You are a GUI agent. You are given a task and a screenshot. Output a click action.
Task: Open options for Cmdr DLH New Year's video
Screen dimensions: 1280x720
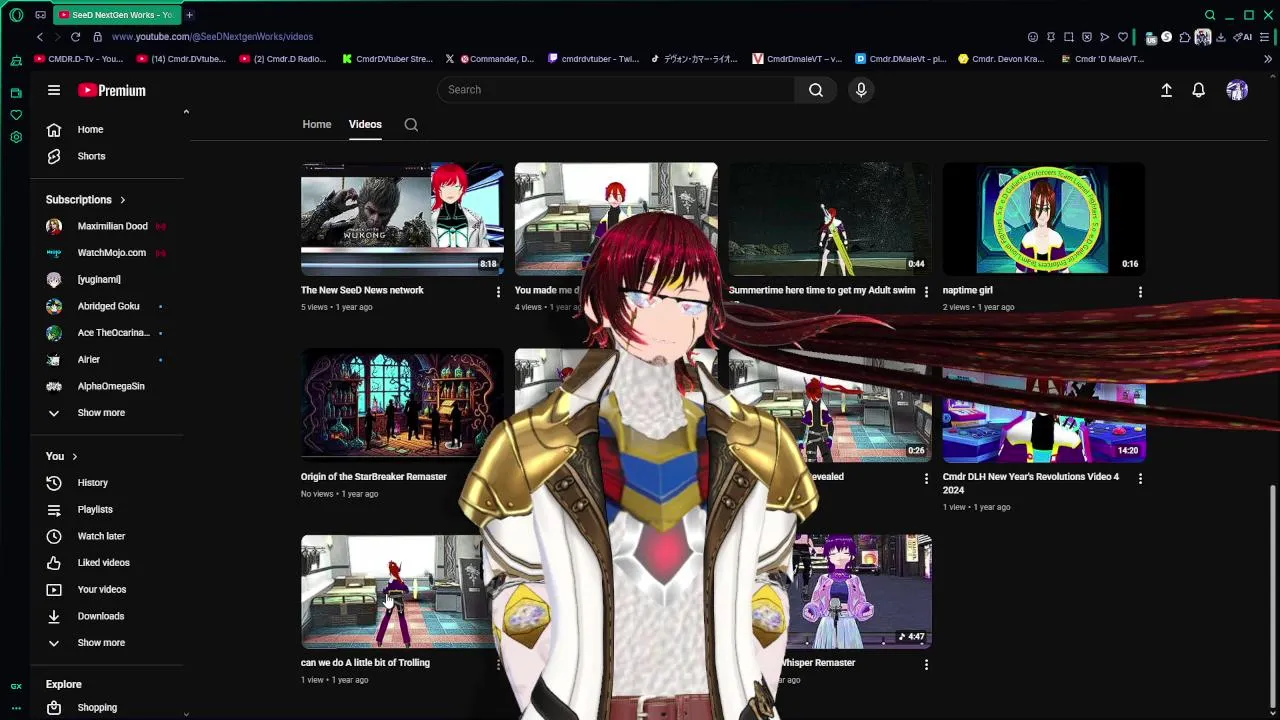point(1140,478)
